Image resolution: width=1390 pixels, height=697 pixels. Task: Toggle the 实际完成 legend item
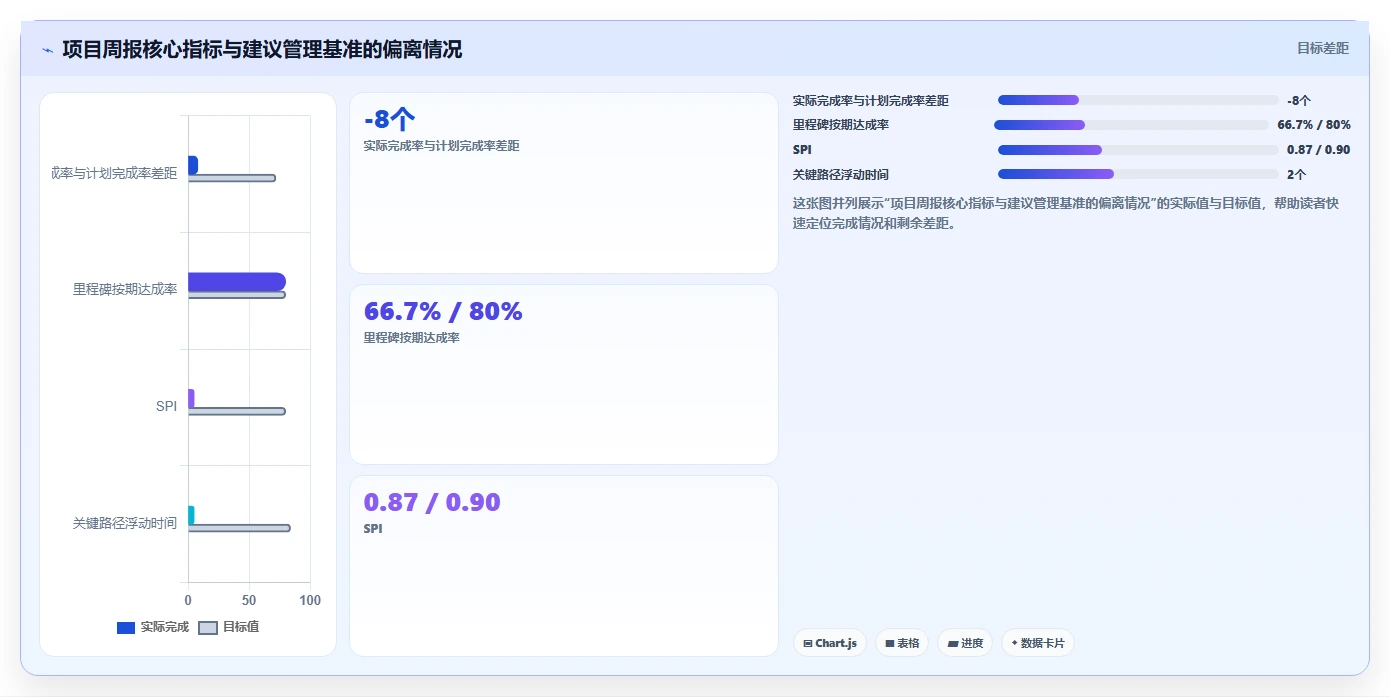(153, 627)
